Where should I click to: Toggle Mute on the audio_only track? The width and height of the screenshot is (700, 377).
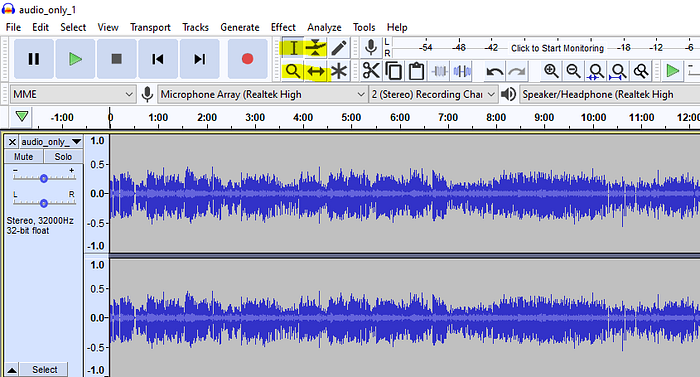point(24,157)
